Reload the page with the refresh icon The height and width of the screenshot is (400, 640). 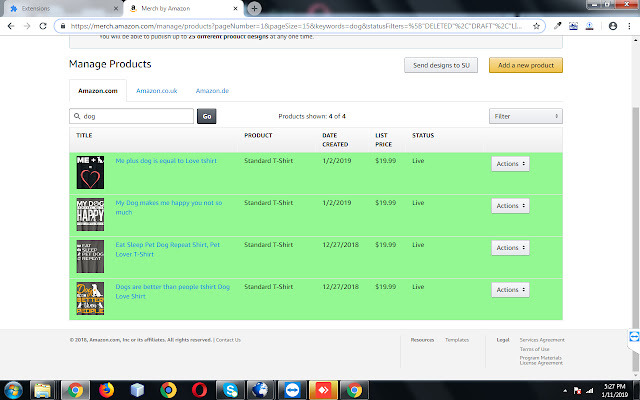[x=43, y=26]
